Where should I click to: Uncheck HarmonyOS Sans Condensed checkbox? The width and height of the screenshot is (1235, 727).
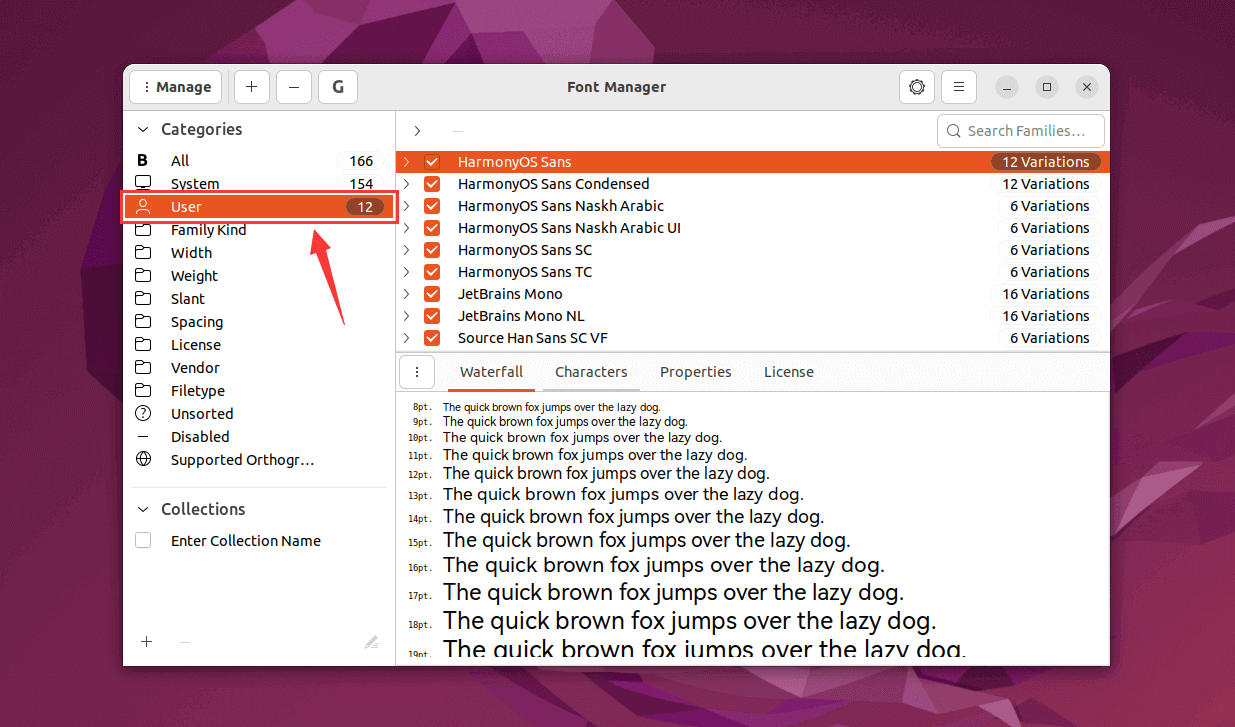click(432, 184)
